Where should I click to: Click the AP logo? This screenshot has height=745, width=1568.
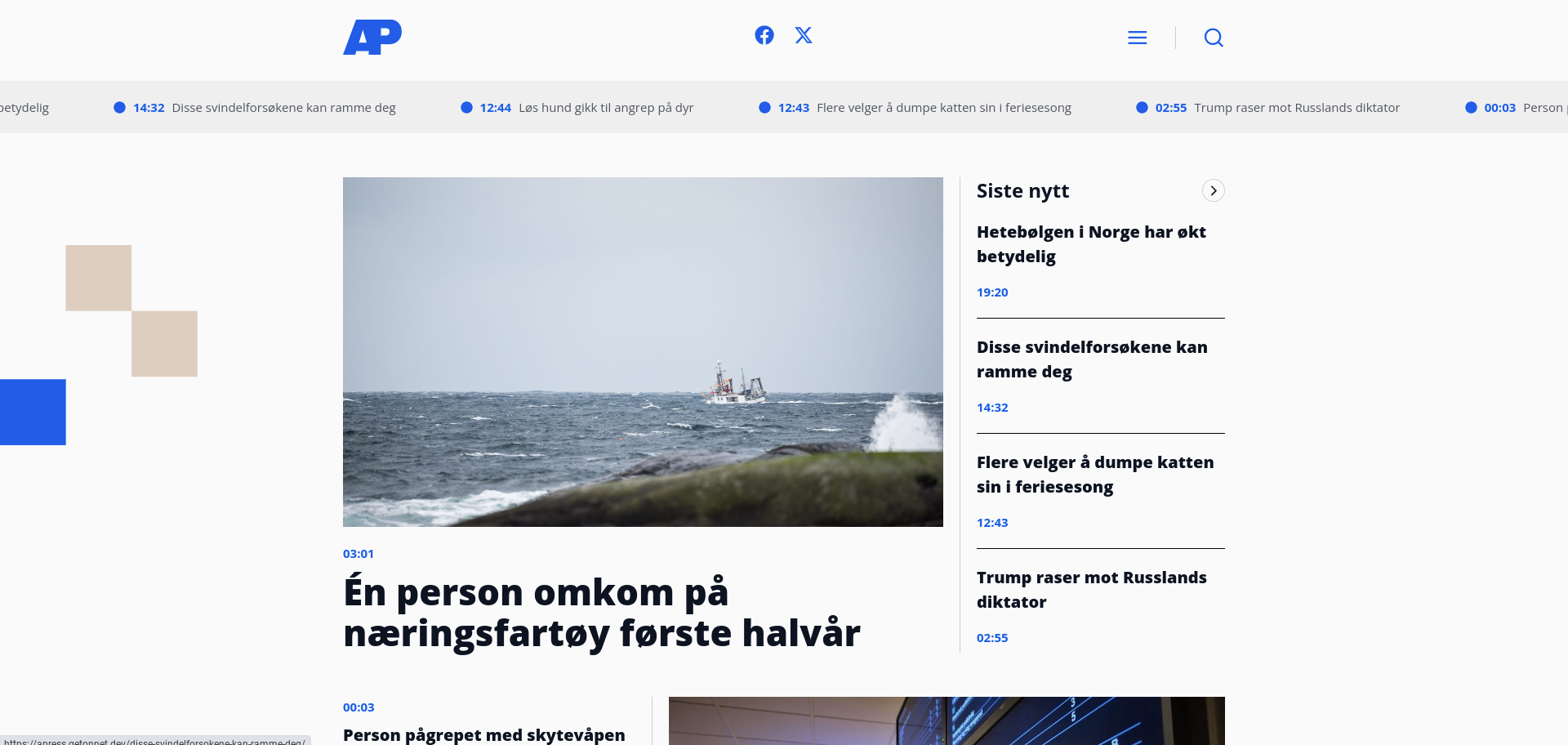(x=372, y=38)
